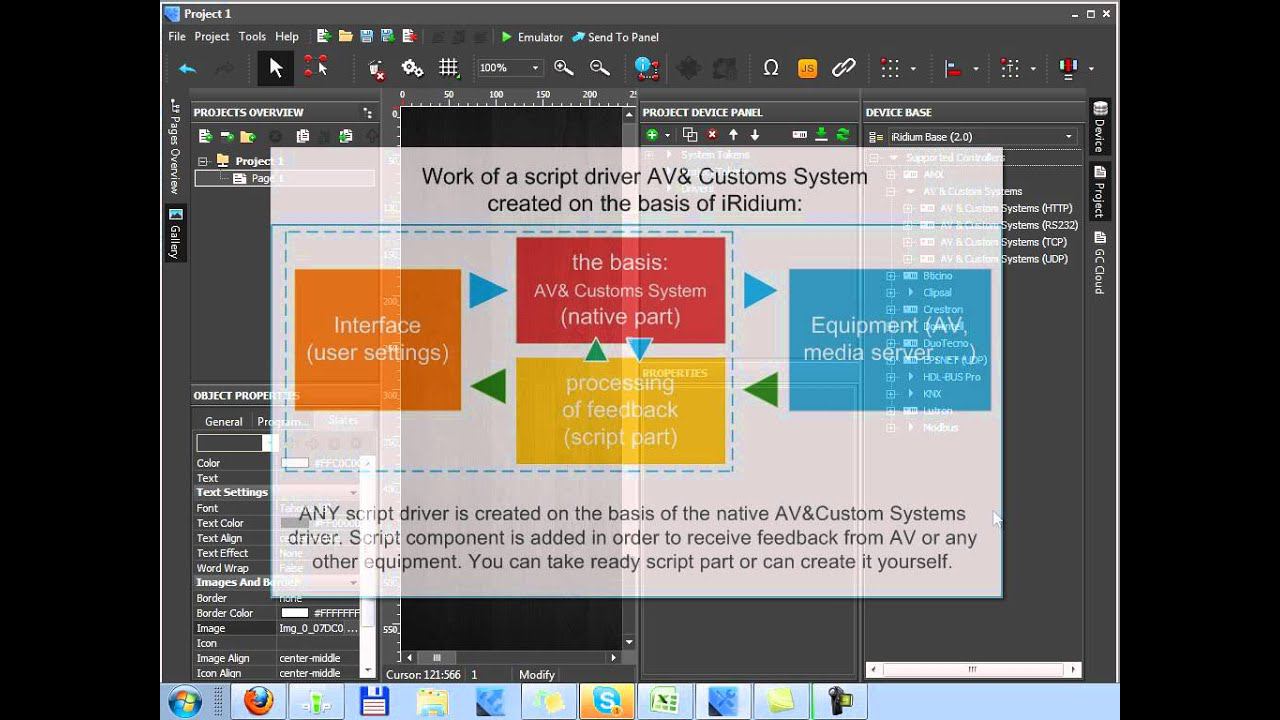
Task: Open the Project menu
Action: (212, 37)
